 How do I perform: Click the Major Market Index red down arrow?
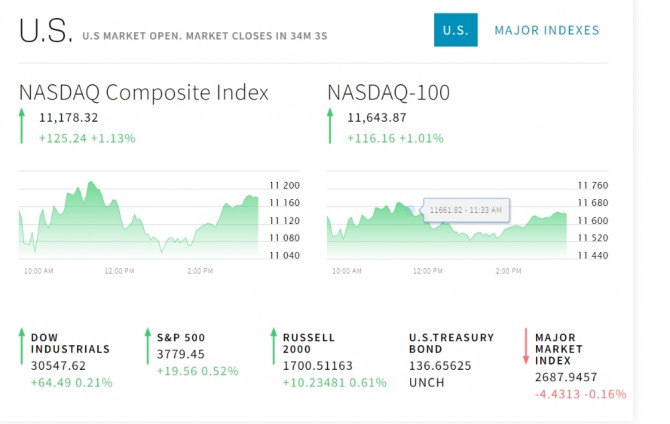click(x=527, y=346)
